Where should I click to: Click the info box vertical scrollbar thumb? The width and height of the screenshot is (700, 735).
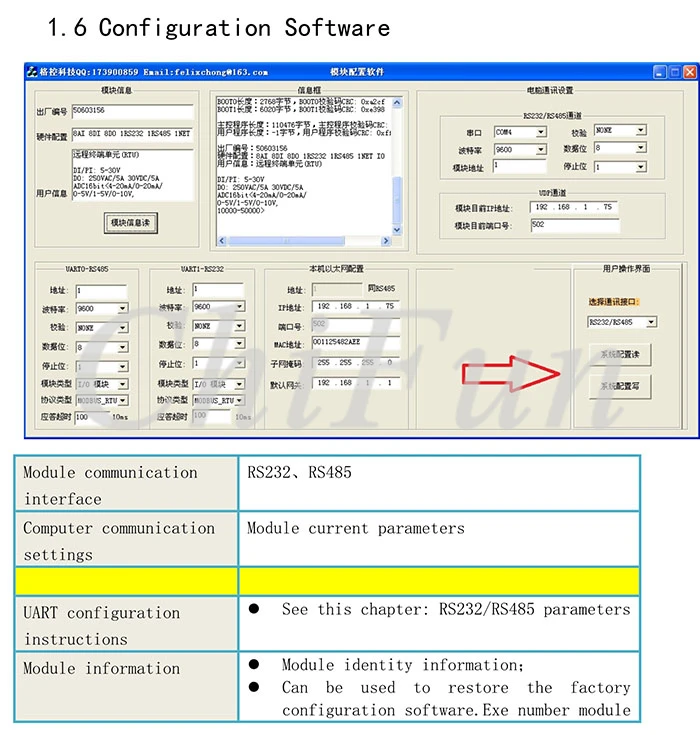pyautogui.click(x=397, y=201)
